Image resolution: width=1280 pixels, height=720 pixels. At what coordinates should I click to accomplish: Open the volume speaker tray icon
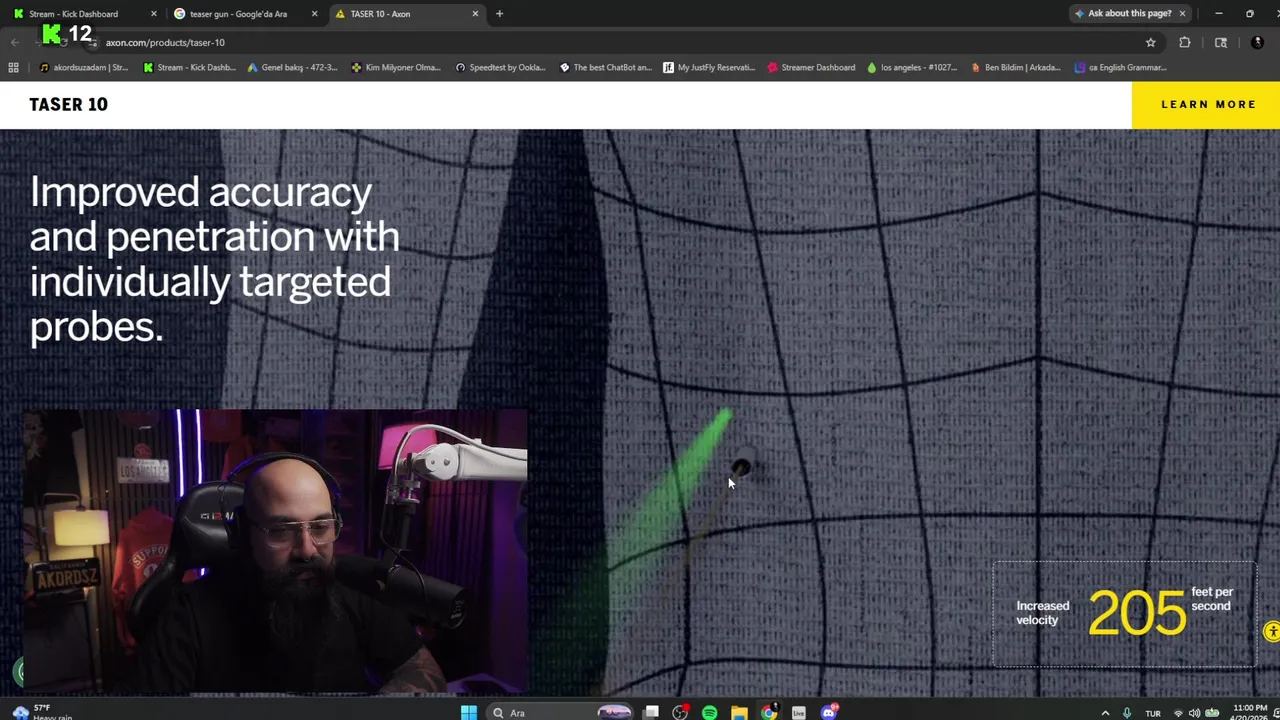[x=1195, y=713]
